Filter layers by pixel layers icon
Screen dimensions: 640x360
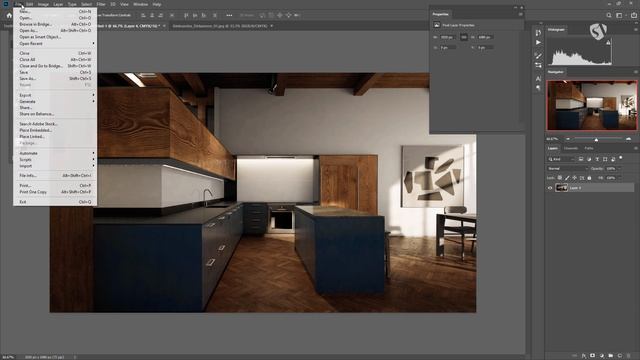tap(581, 159)
